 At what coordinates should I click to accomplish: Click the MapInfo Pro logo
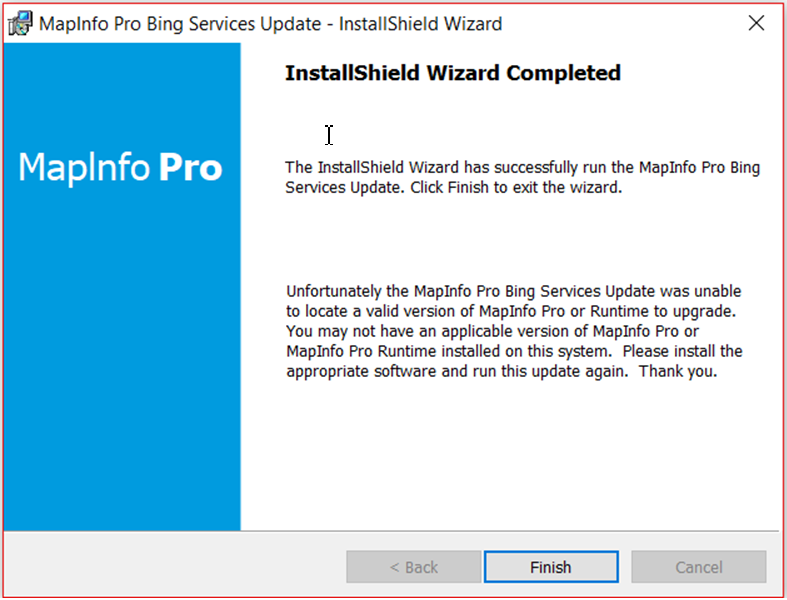pyautogui.click(x=120, y=167)
